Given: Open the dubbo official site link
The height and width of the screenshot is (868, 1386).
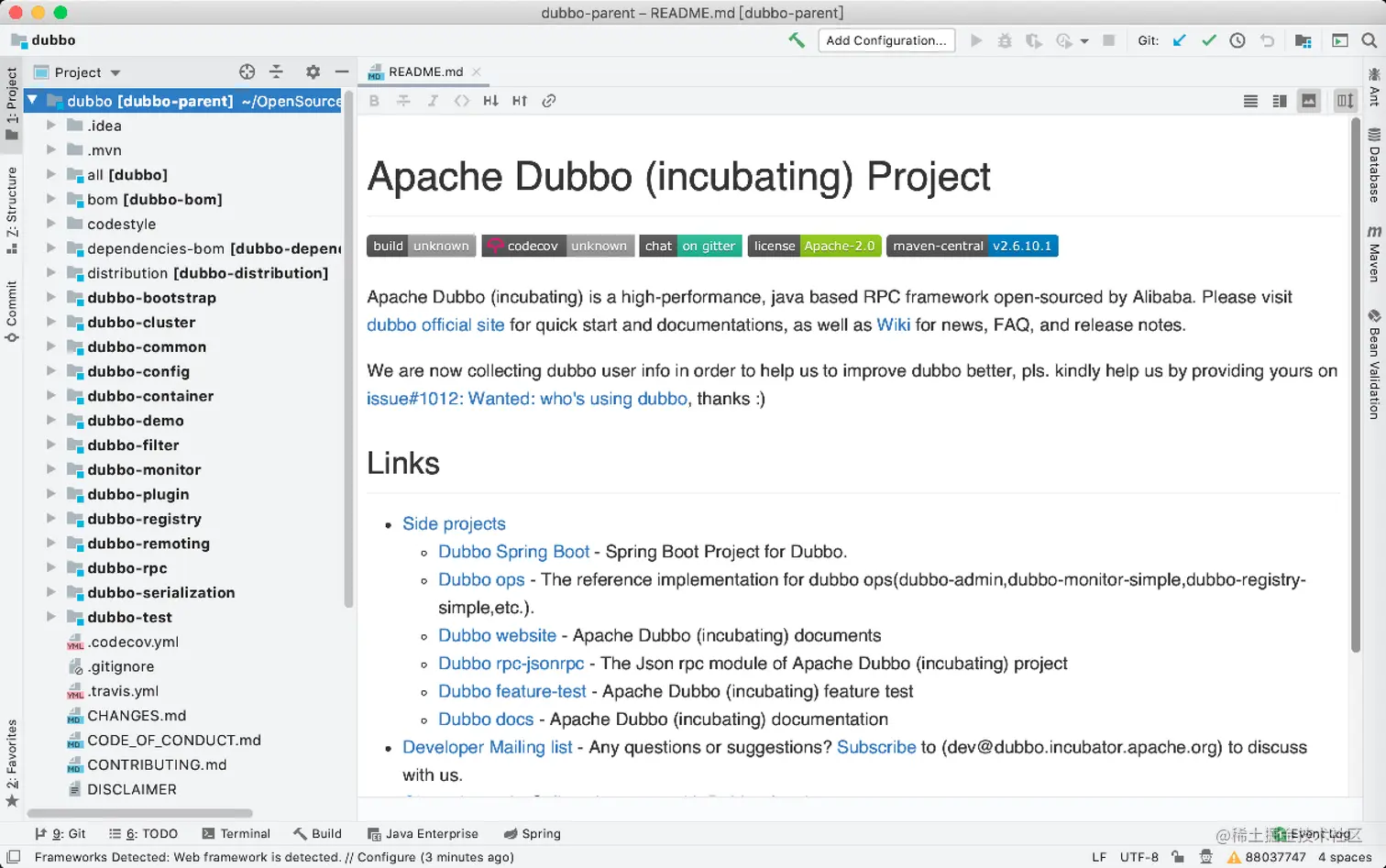Looking at the screenshot, I should click(x=435, y=324).
